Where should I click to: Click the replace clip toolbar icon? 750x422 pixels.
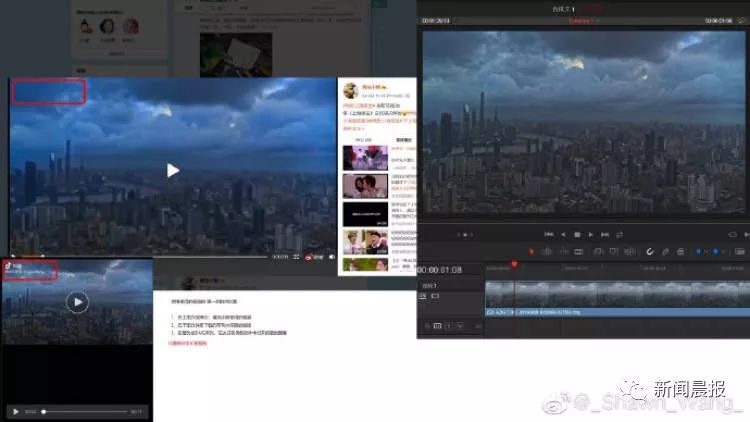click(x=630, y=252)
